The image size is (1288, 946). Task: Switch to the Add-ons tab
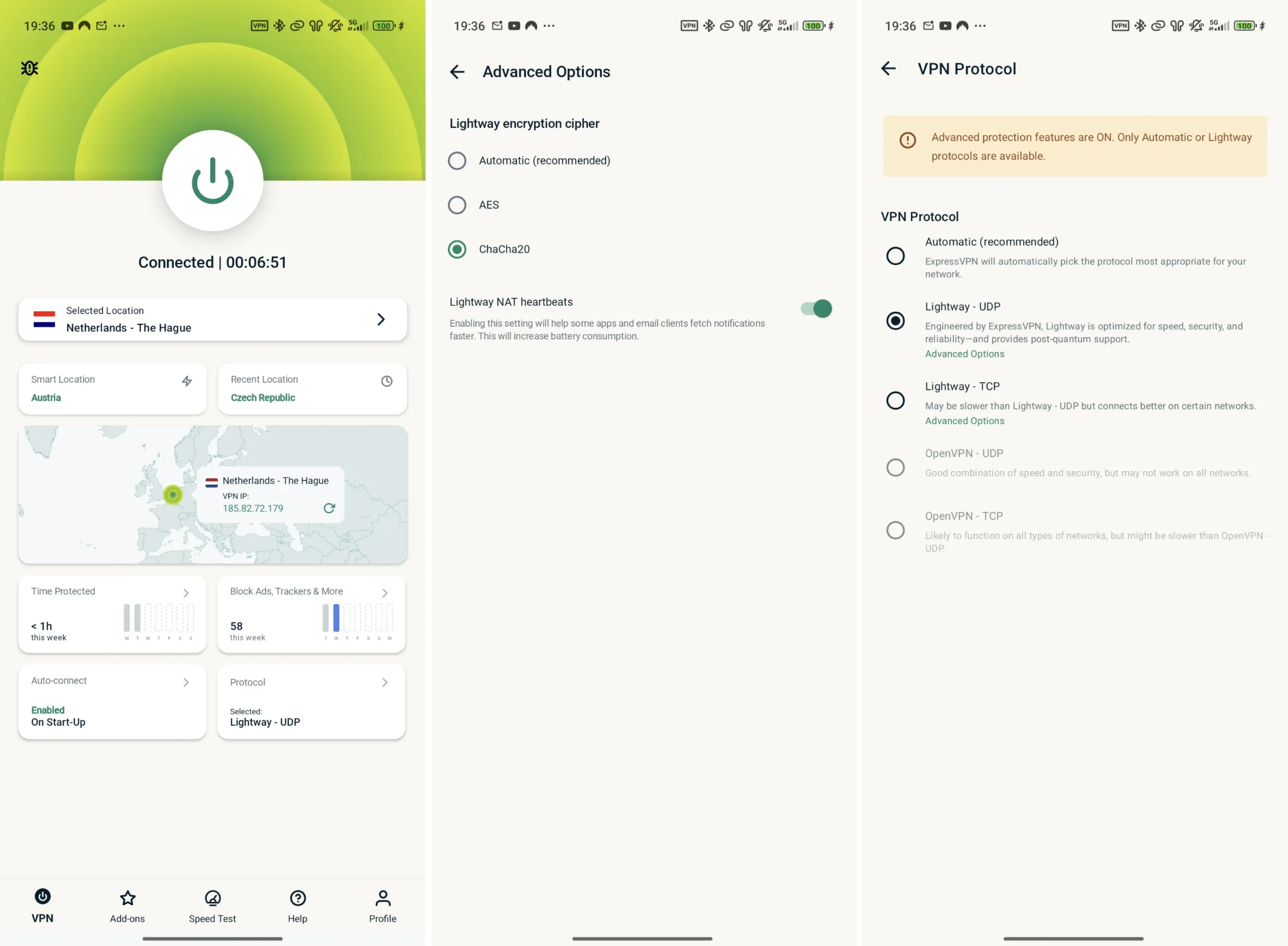tap(127, 905)
